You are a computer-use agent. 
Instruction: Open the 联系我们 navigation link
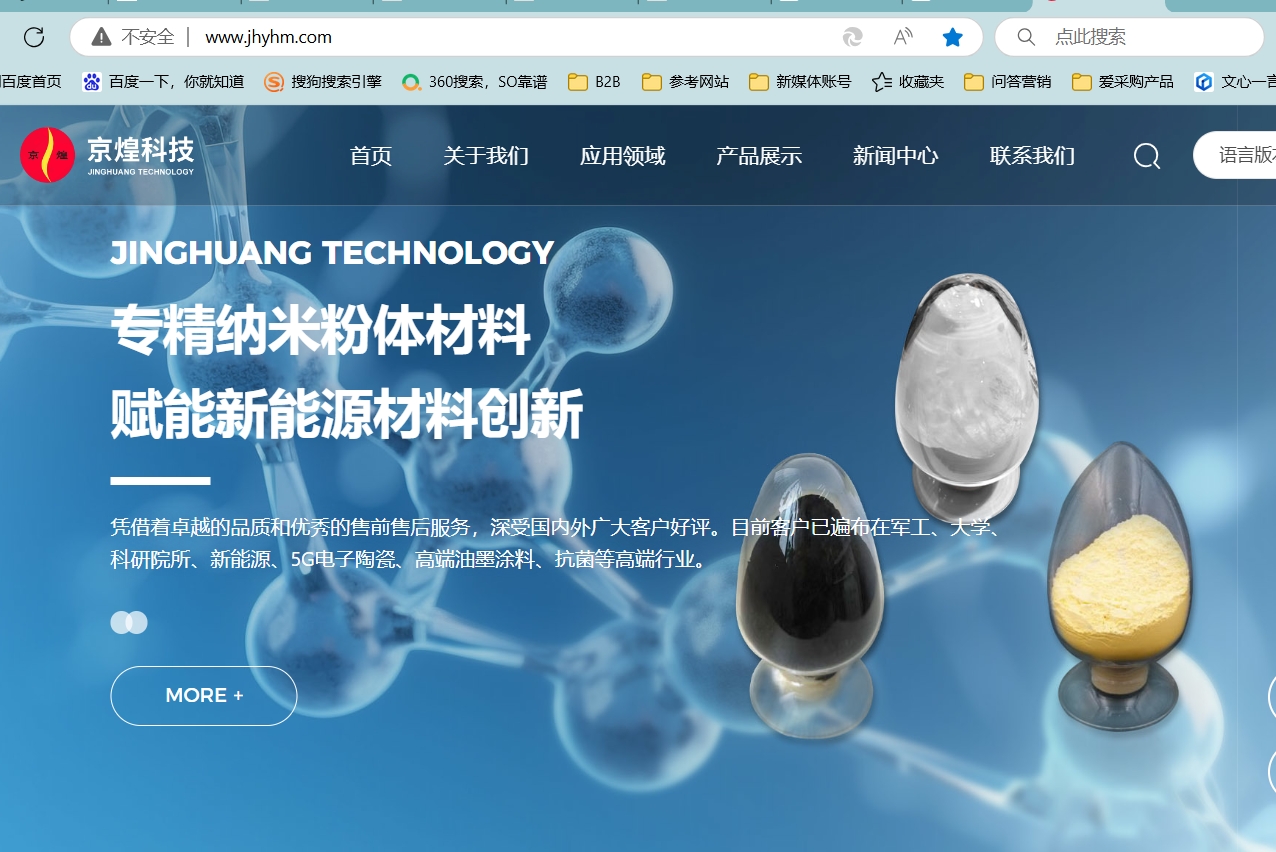click(x=1032, y=156)
